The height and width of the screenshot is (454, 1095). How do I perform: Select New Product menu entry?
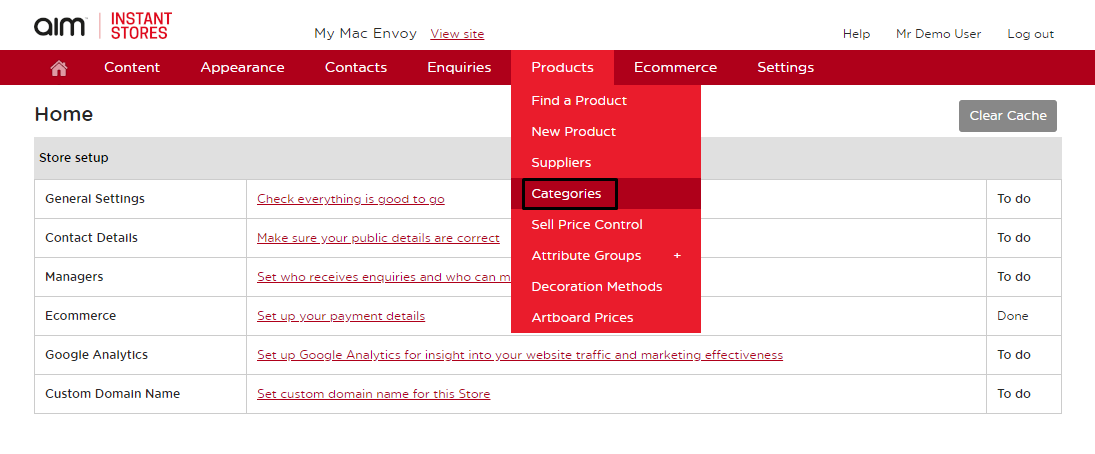tap(573, 131)
